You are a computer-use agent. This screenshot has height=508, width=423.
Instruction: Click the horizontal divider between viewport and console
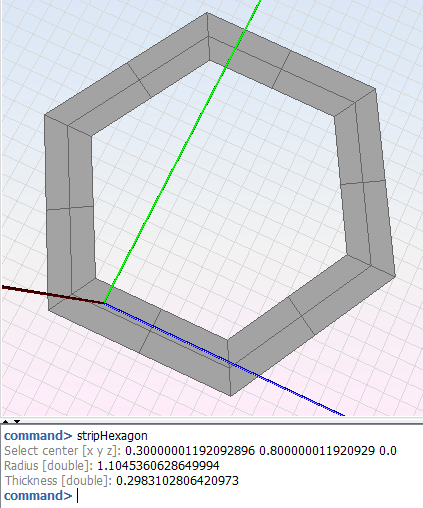click(x=211, y=418)
